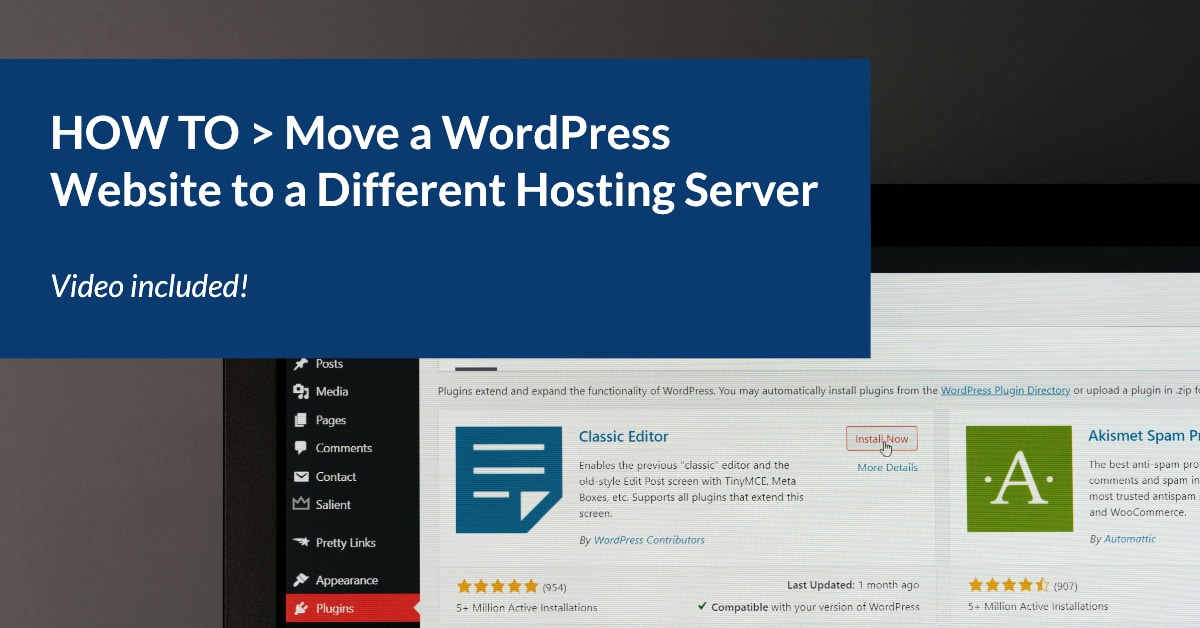The width and height of the screenshot is (1200, 628).
Task: Open the Classic Editor plugin title link
Action: (x=623, y=436)
